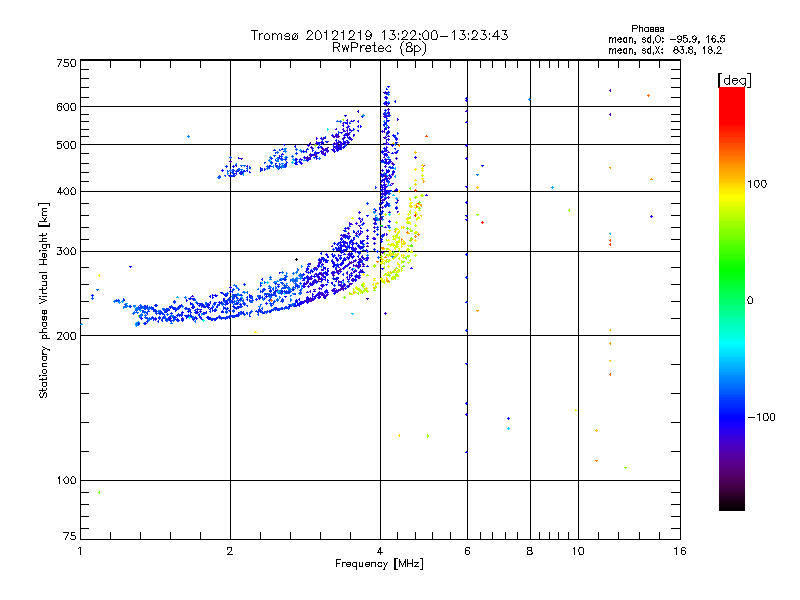The image size is (800, 600).
Task: Click the "mean, sd,X: 83.8, 18.2" statistics line
Action: (x=665, y=51)
